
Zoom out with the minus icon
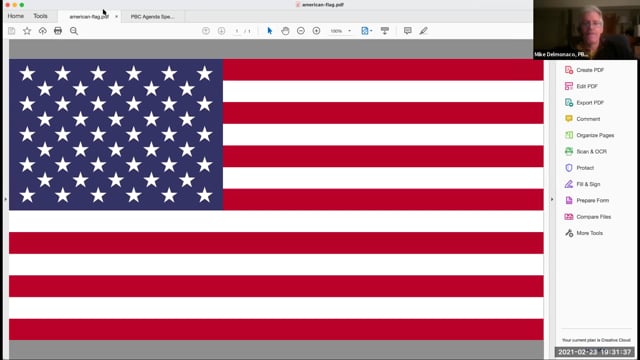(301, 31)
